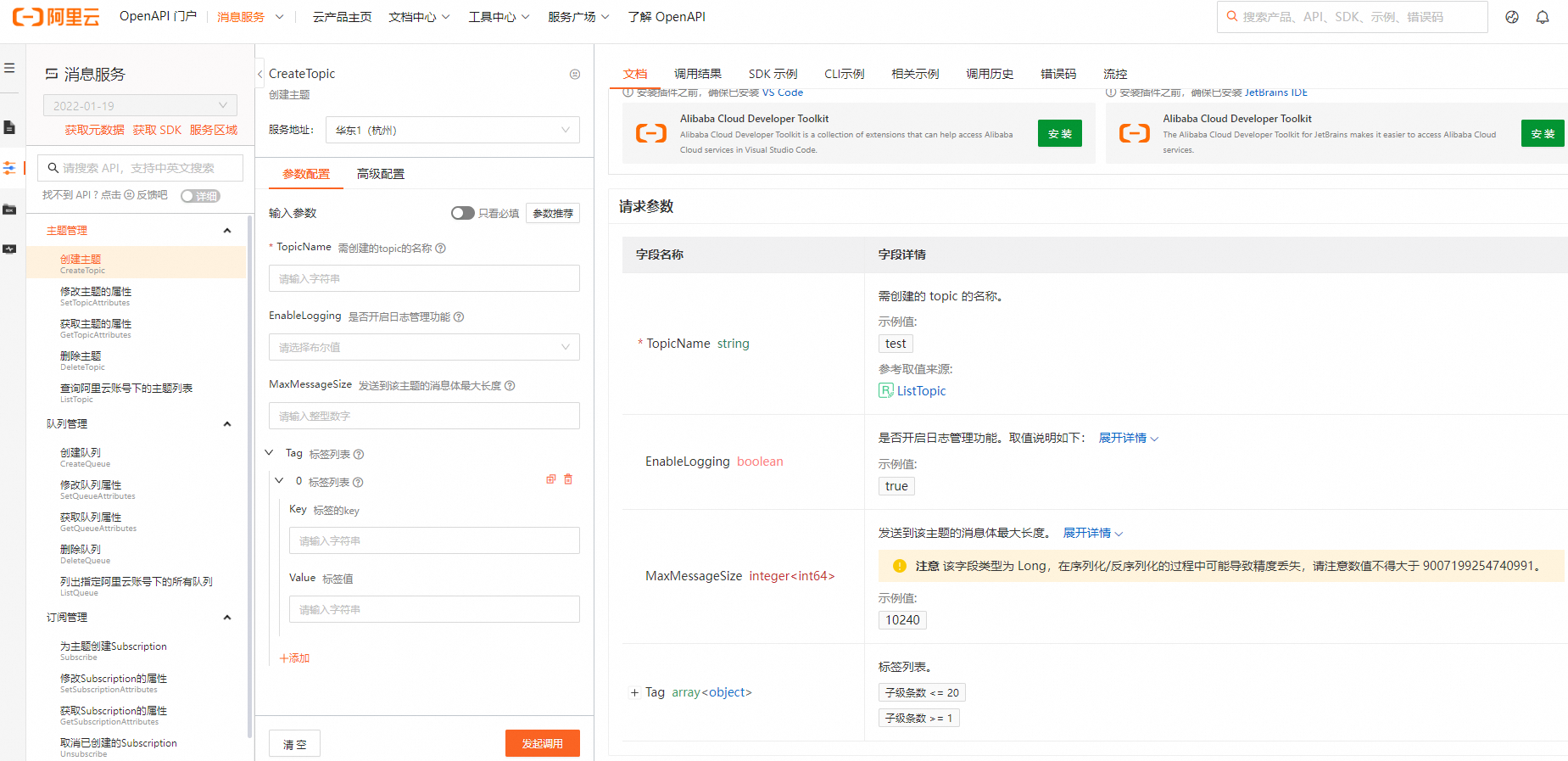Collapse the 队列管理 section
The width and height of the screenshot is (1568, 761).
[227, 424]
